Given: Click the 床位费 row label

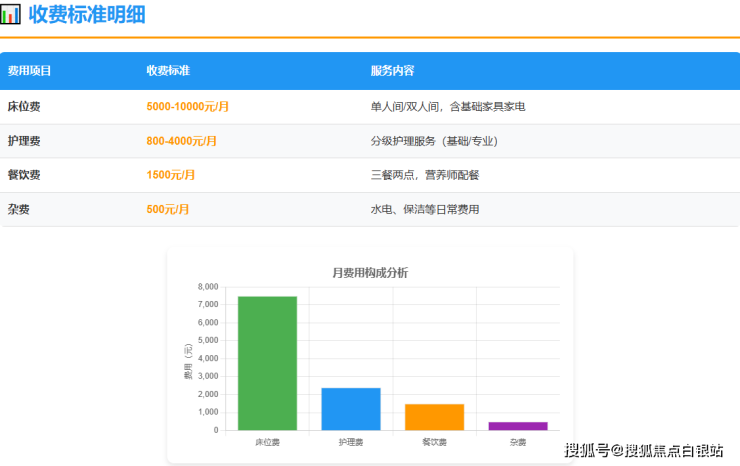Looking at the screenshot, I should click(x=24, y=106).
